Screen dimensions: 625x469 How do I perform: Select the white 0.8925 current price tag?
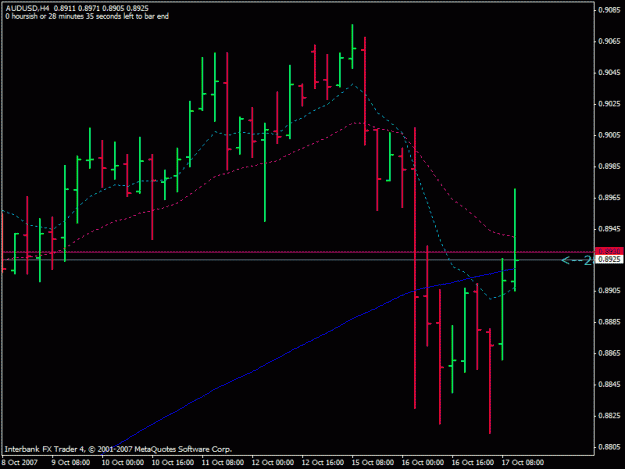(x=609, y=259)
